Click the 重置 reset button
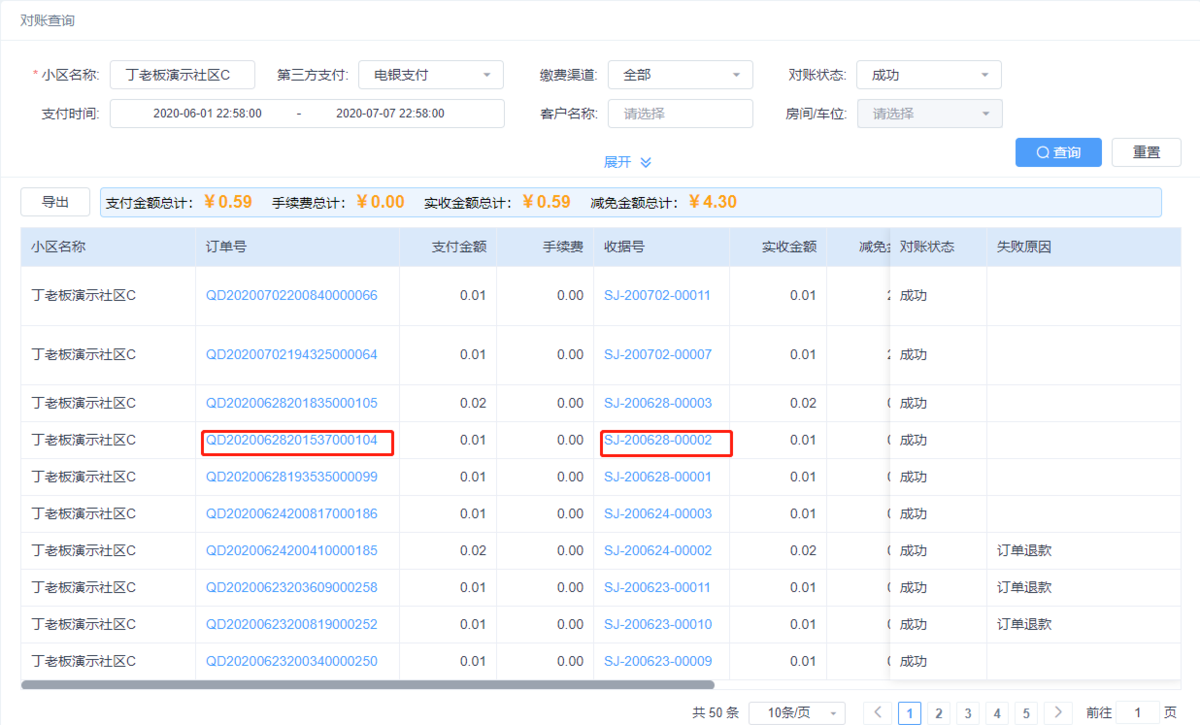This screenshot has height=725, width=1200. pos(1146,152)
